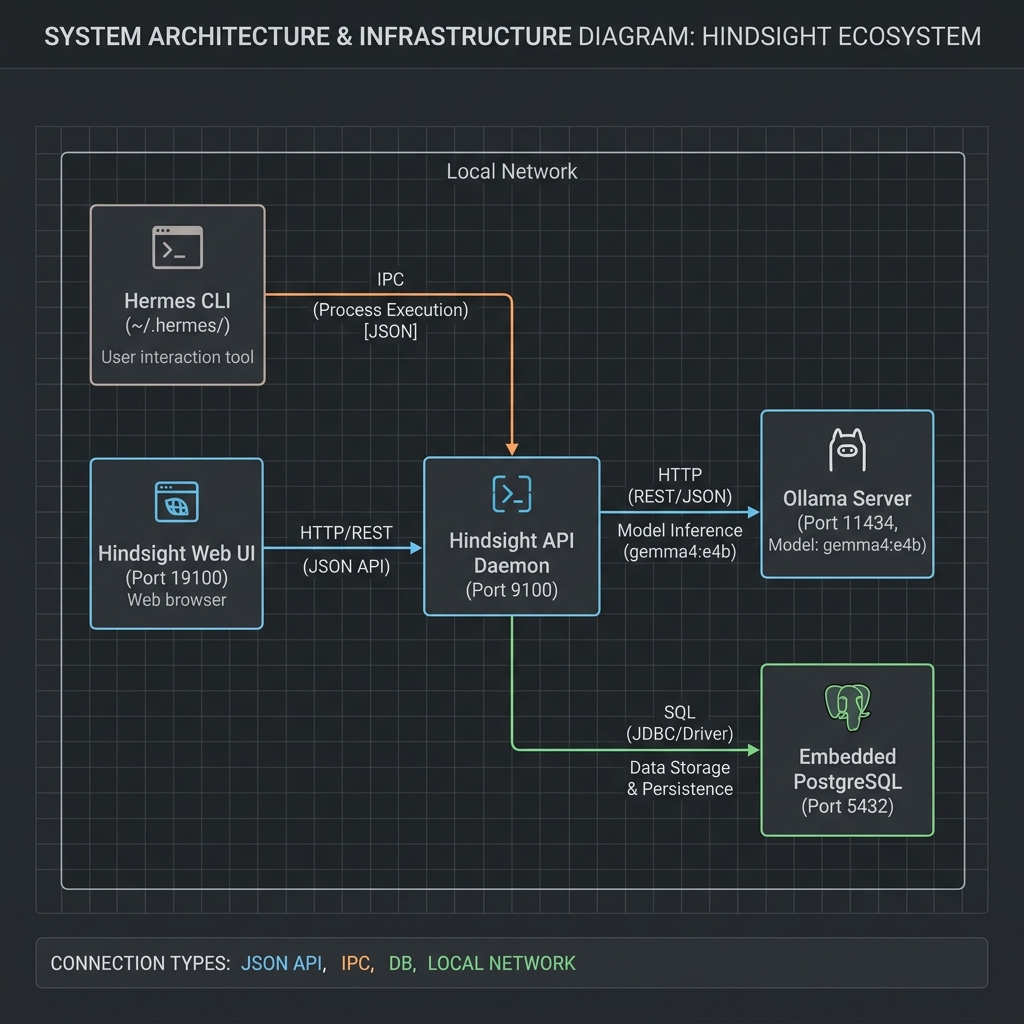
Task: Click the '(JSON API)' connection label
Action: [x=346, y=566]
